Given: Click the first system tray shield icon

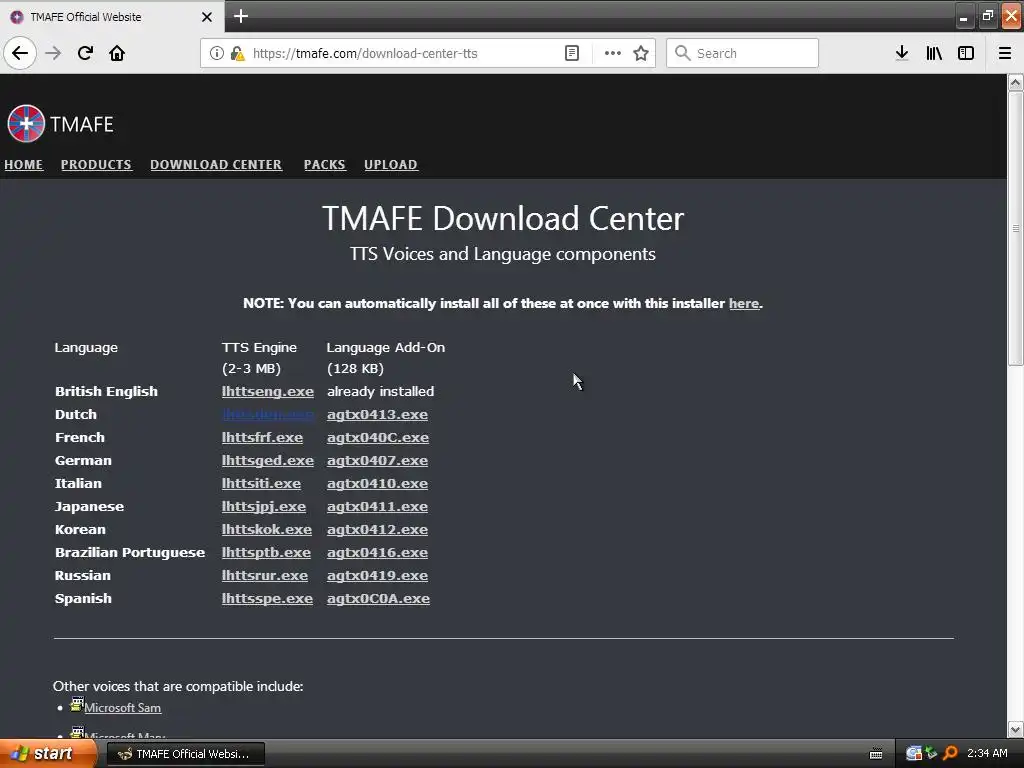Looking at the screenshot, I should (914, 753).
